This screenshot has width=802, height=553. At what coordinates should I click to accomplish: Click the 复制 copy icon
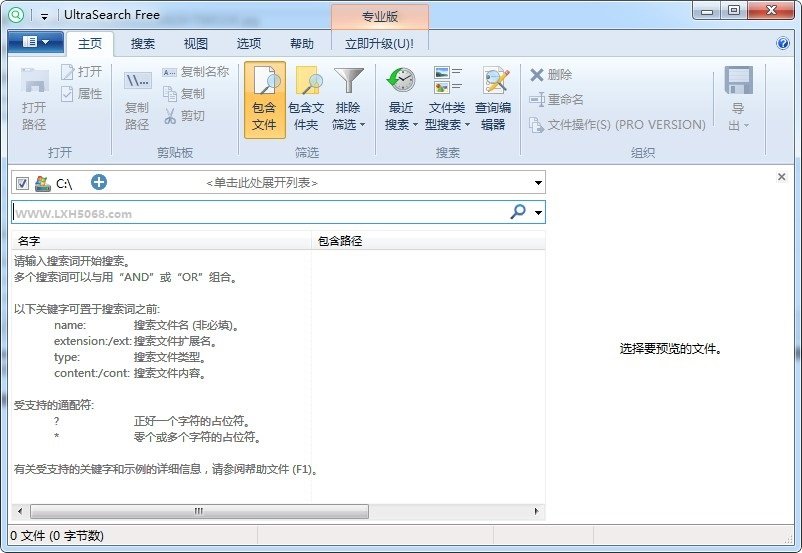click(x=169, y=94)
